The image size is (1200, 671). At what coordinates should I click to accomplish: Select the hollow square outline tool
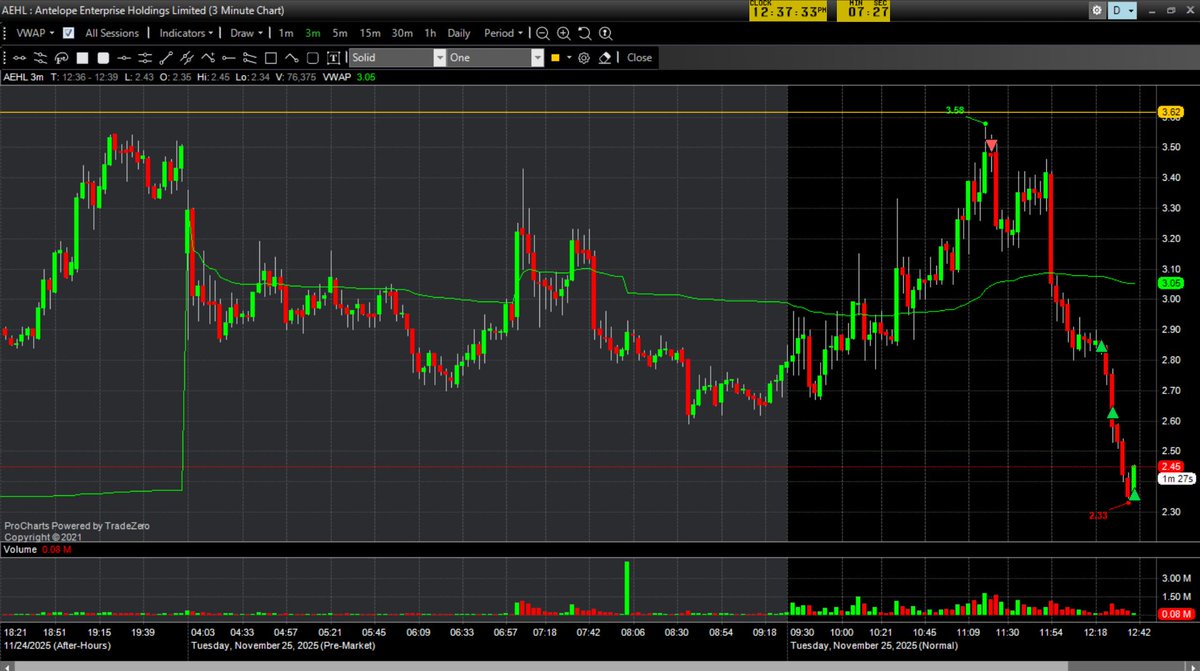point(270,58)
